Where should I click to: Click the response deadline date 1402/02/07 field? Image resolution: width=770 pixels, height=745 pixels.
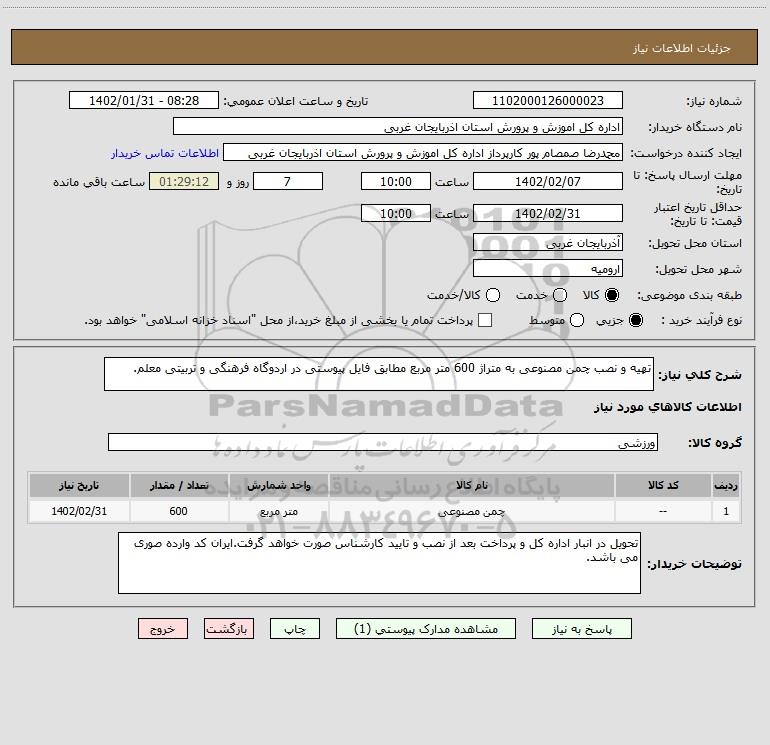tap(548, 181)
